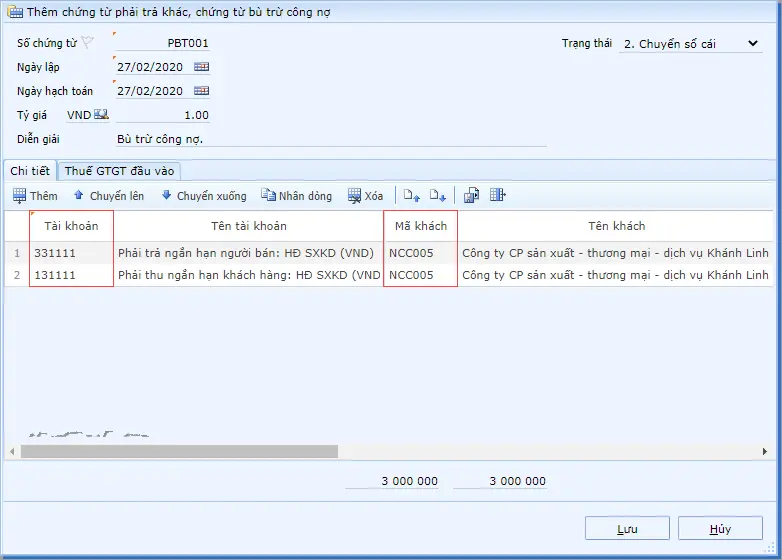Click Tên khách column header
Viewport: 782px width, 560px height.
click(616, 226)
